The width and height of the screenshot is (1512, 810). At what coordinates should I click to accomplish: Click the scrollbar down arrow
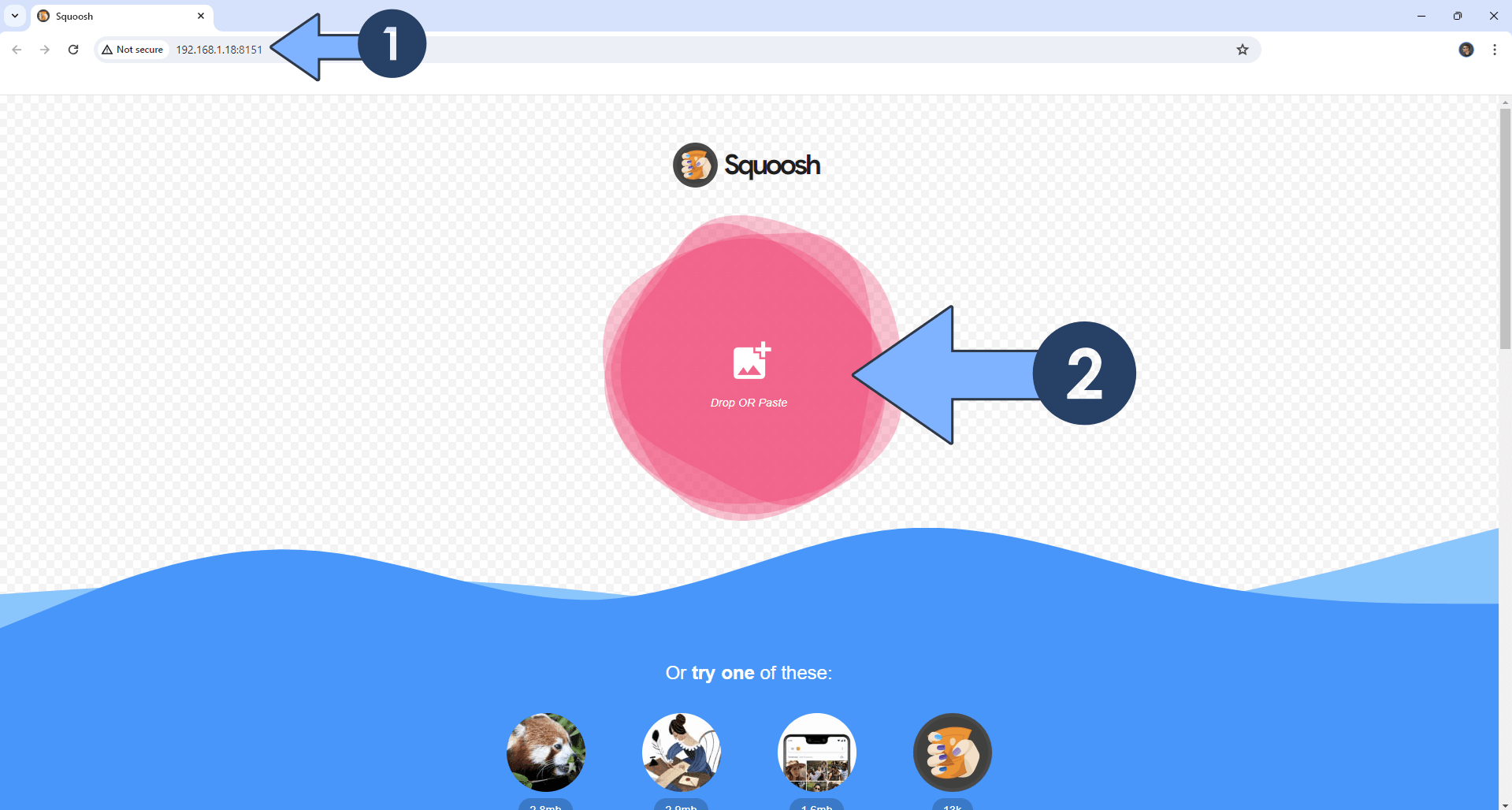[x=1505, y=805]
